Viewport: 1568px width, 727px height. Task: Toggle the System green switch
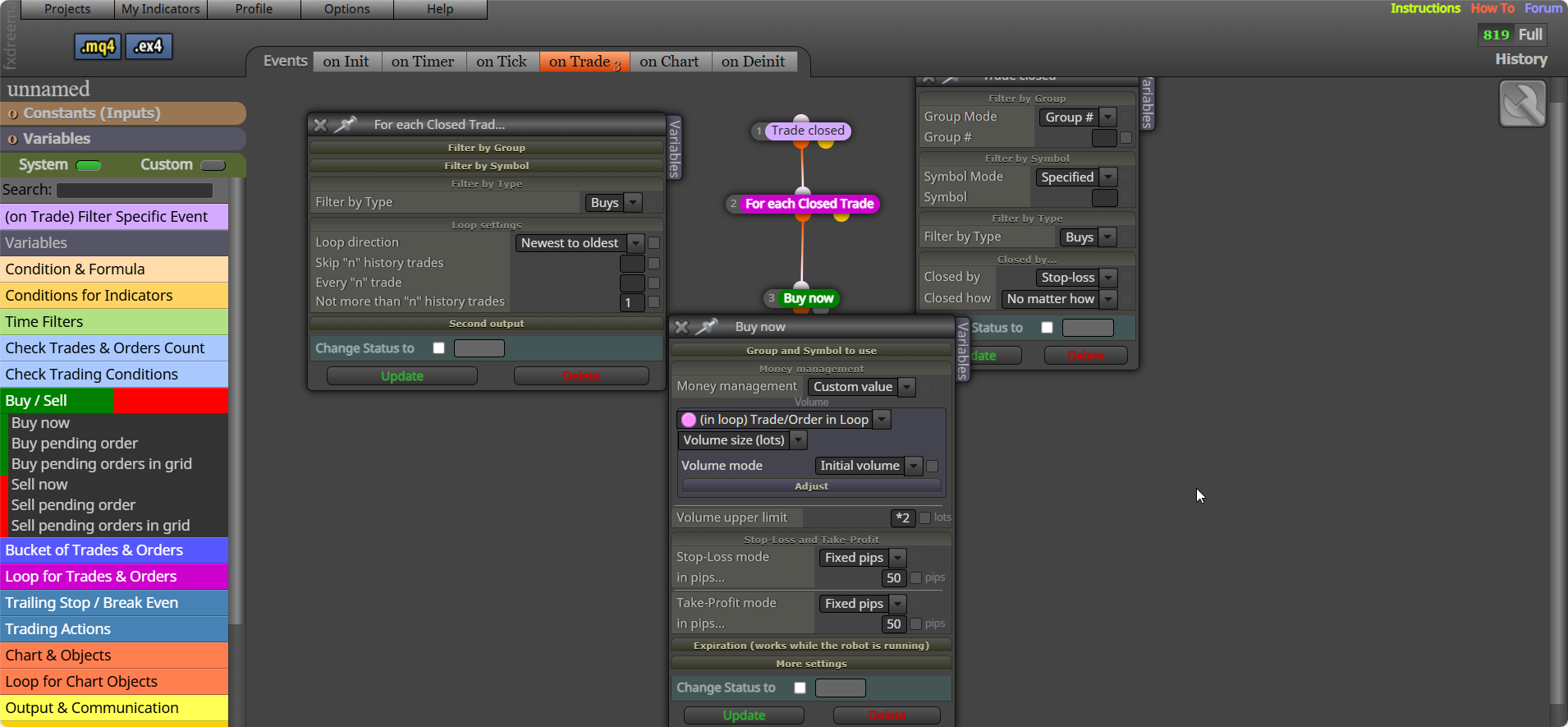click(x=88, y=165)
